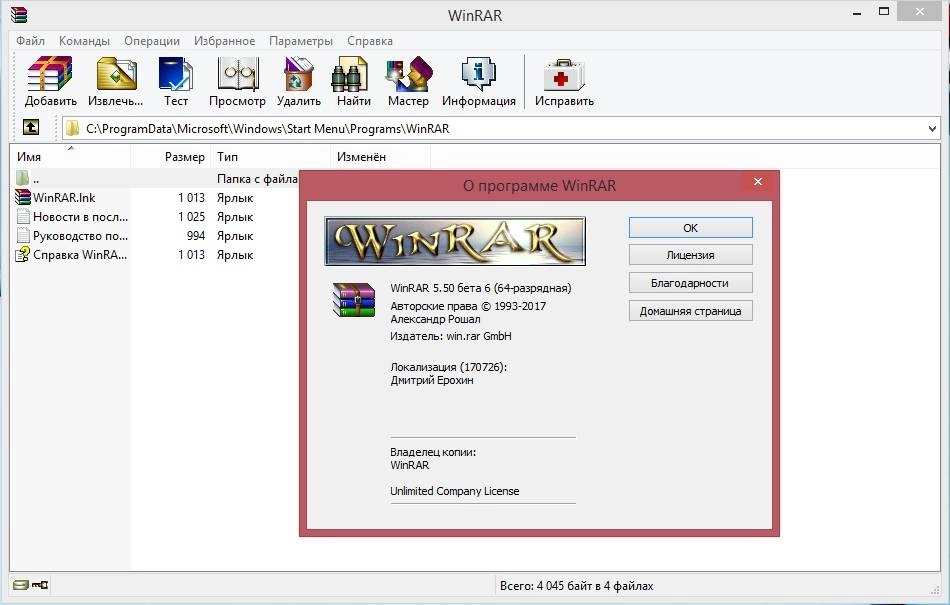950x605 pixels.
Task: Go up one folder level
Action: 31,127
